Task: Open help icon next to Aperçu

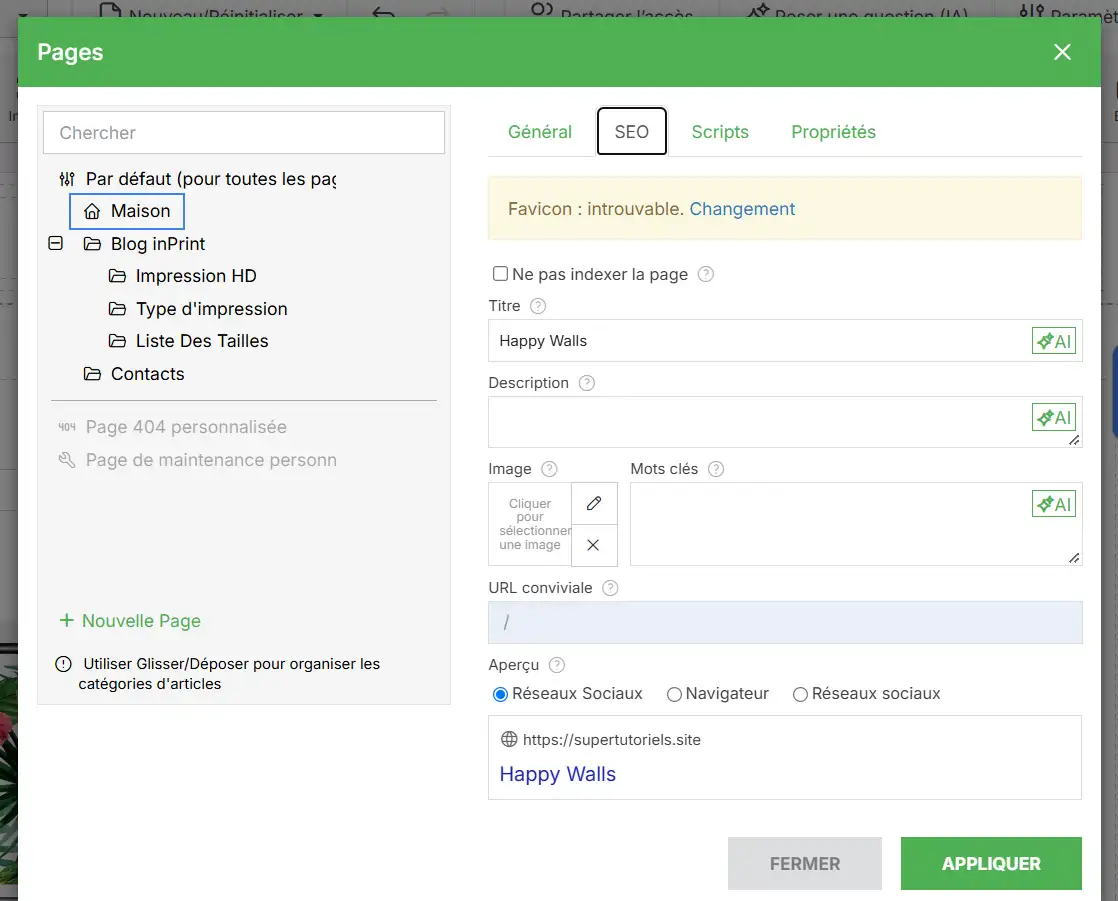Action: [557, 665]
